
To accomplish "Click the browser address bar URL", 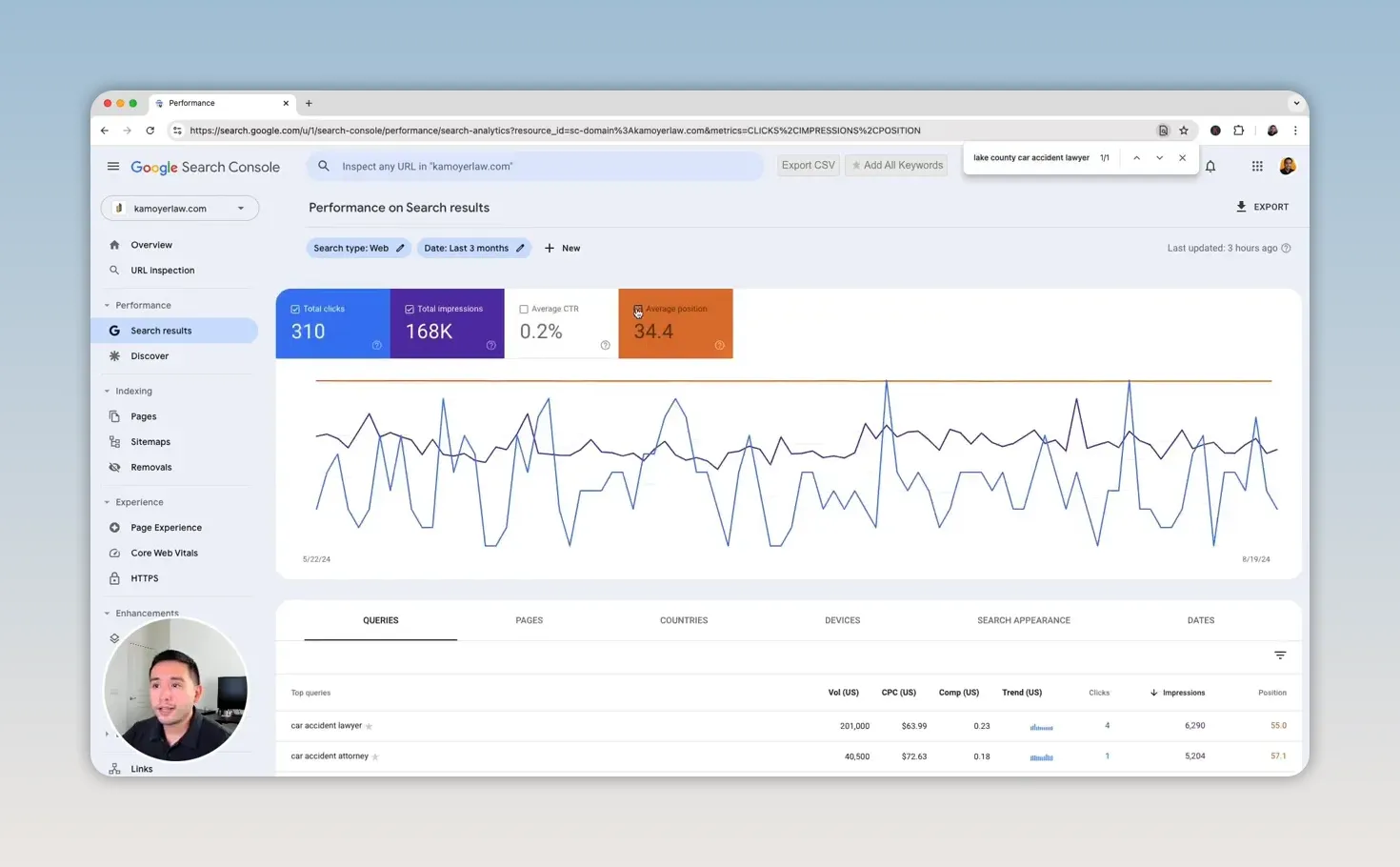I will (554, 131).
